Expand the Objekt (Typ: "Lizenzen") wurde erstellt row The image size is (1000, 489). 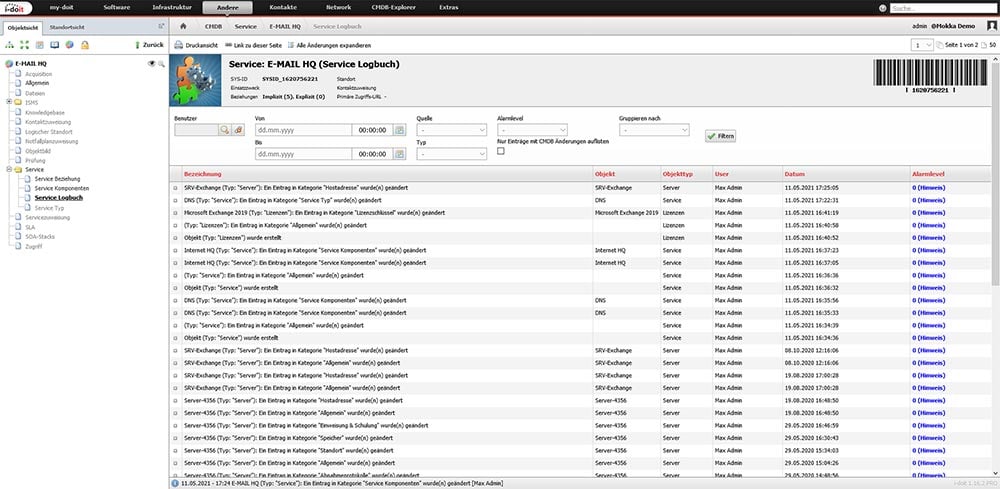click(176, 237)
